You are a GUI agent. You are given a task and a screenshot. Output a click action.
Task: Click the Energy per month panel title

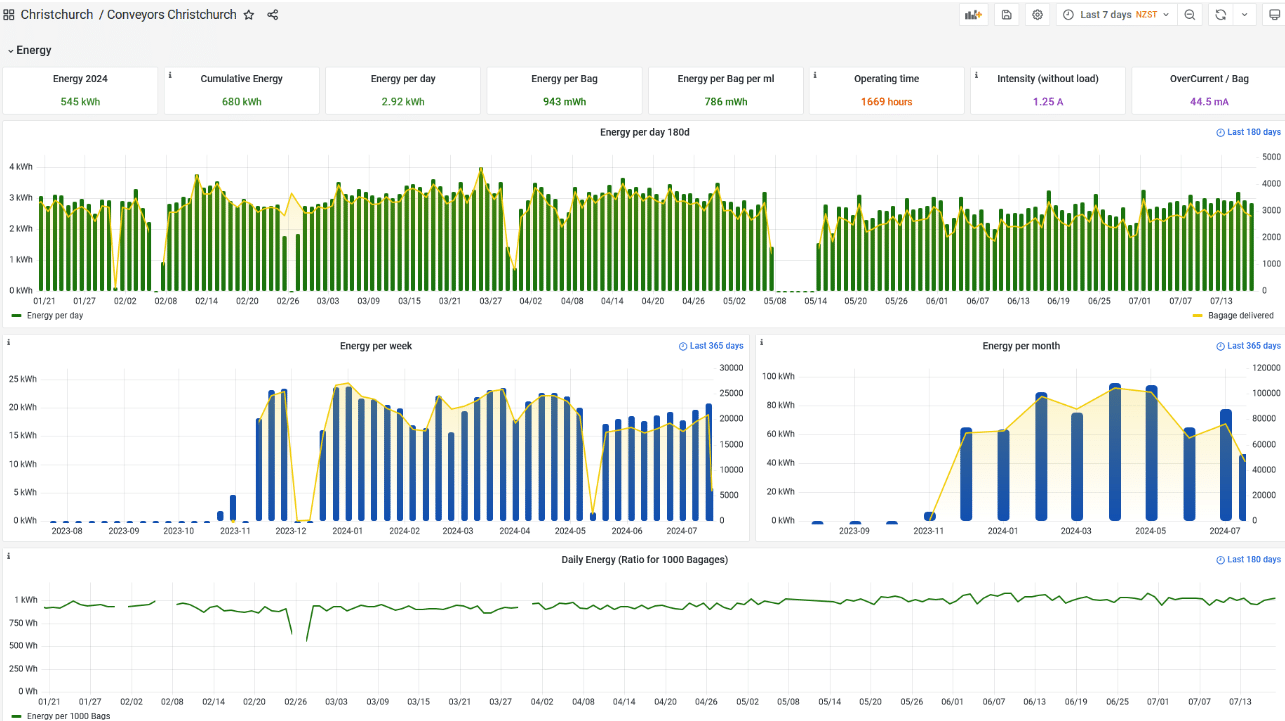1021,346
